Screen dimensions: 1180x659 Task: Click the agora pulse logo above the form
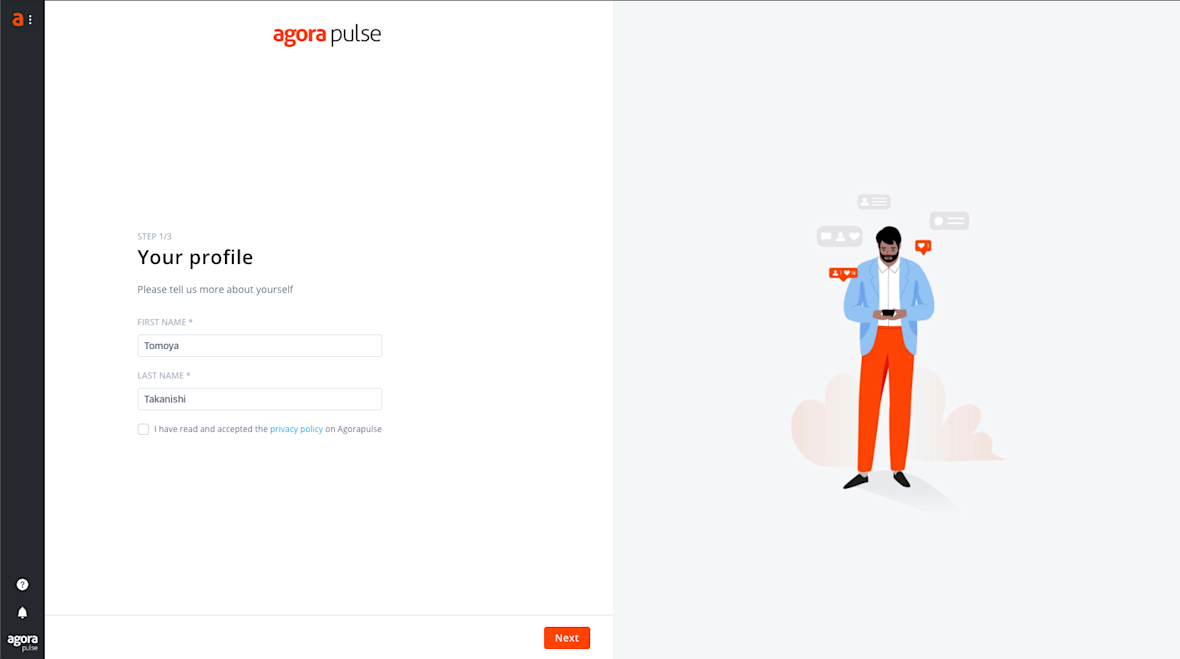[327, 35]
